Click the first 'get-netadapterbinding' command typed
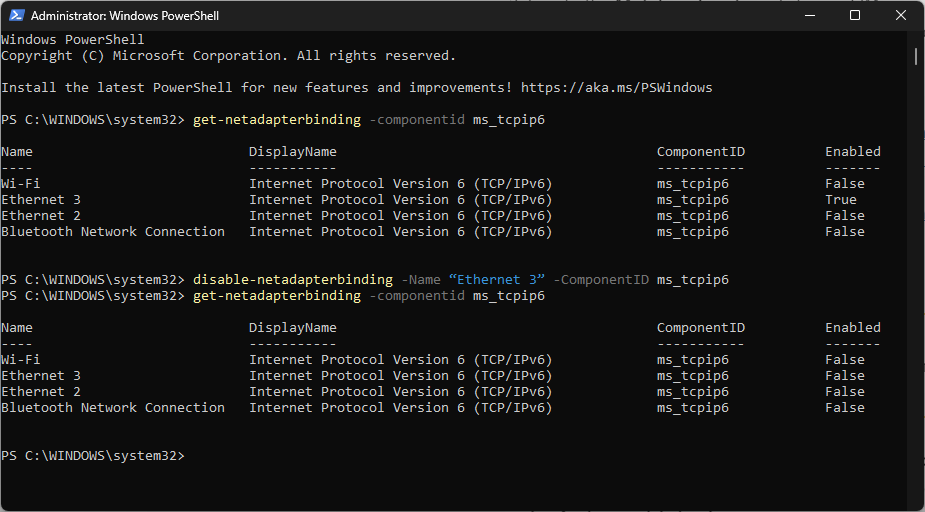 (277, 120)
